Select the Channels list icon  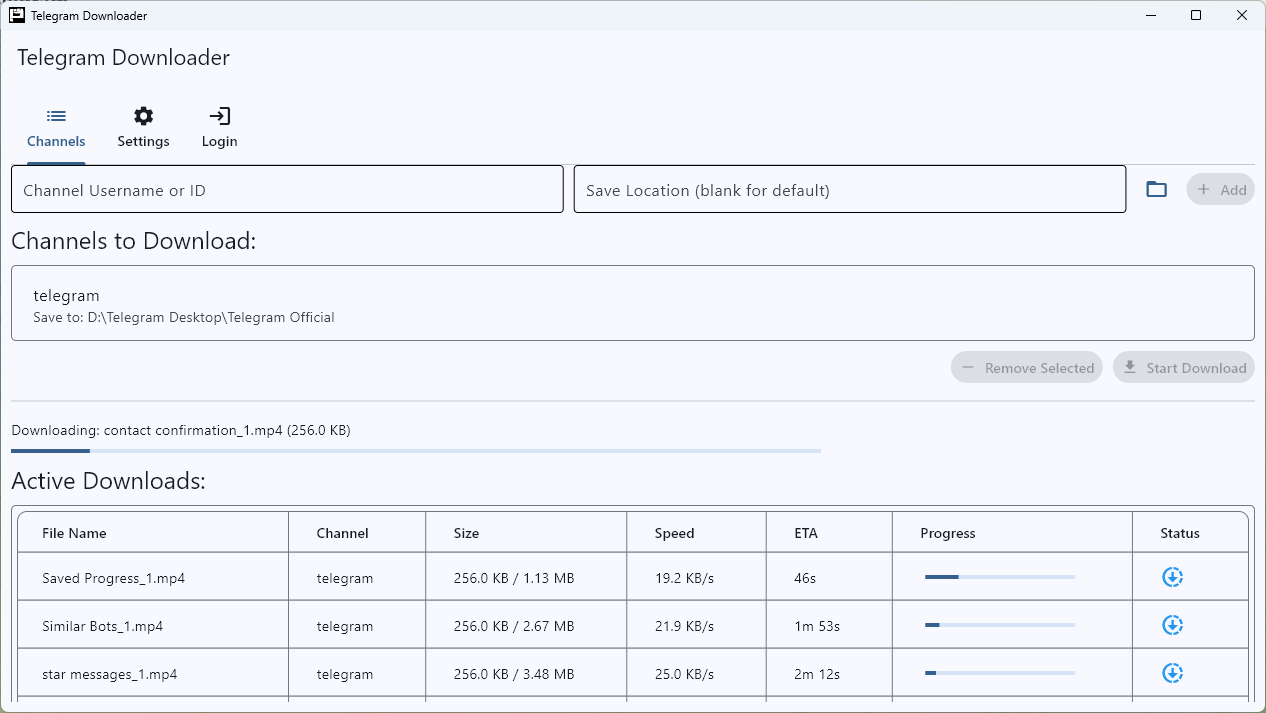56,115
